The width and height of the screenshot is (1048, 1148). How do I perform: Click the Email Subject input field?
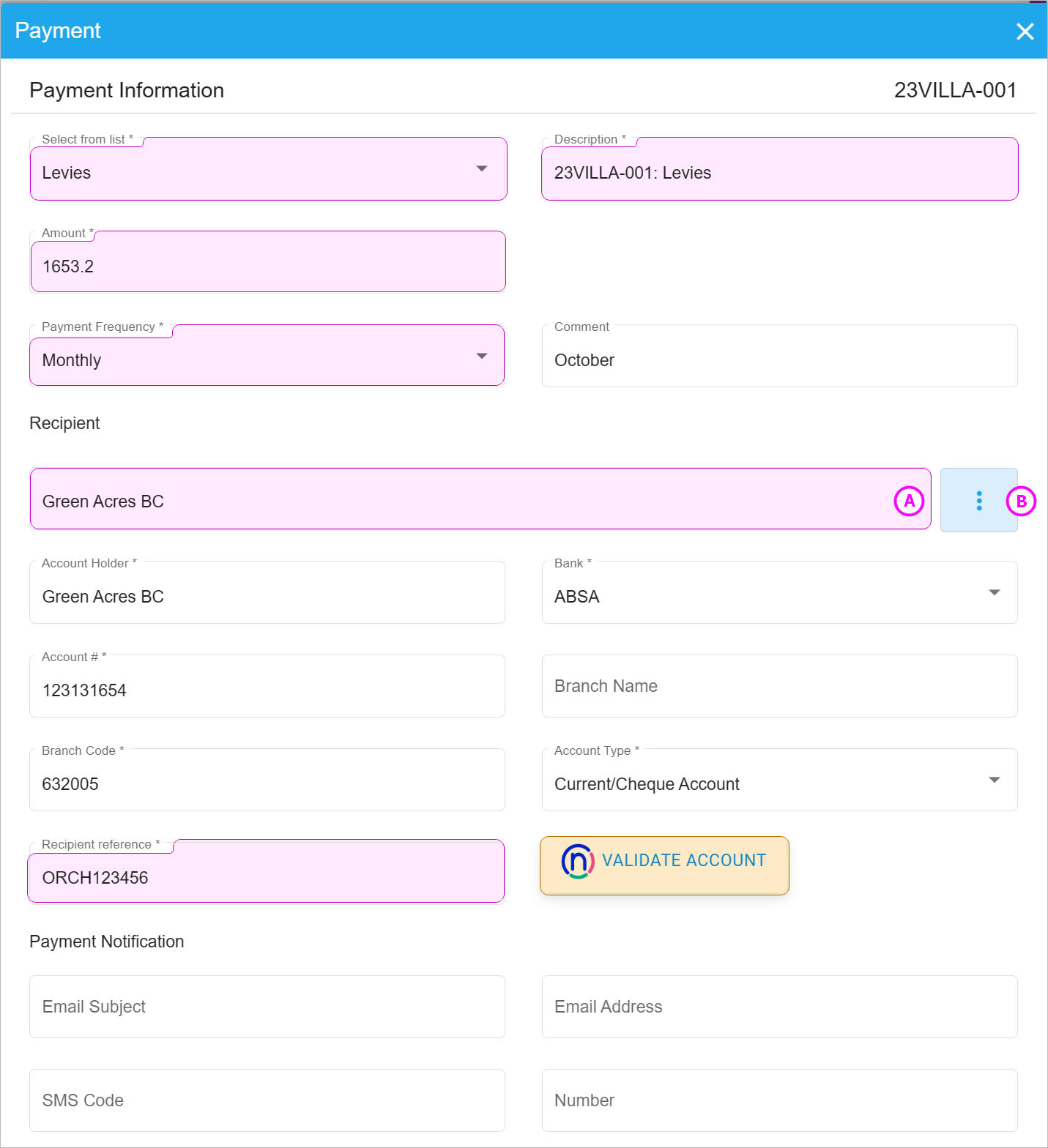tap(267, 1007)
